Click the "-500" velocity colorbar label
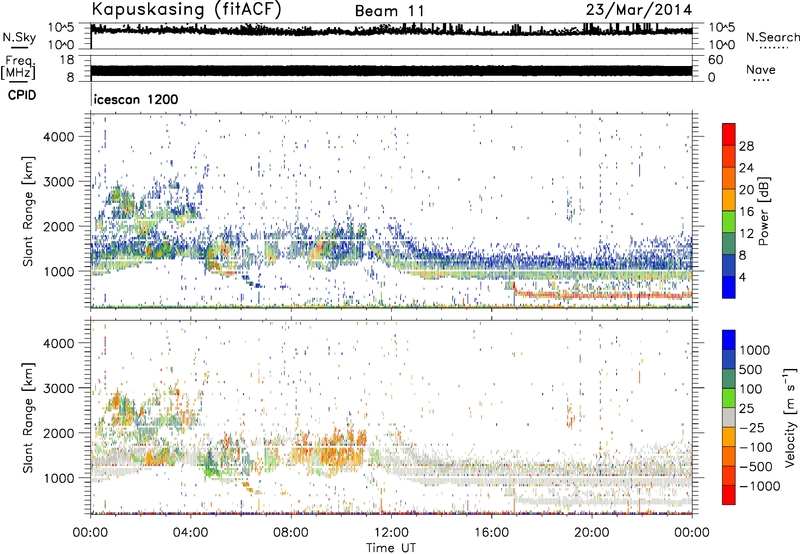The image size is (800, 554). click(x=756, y=467)
